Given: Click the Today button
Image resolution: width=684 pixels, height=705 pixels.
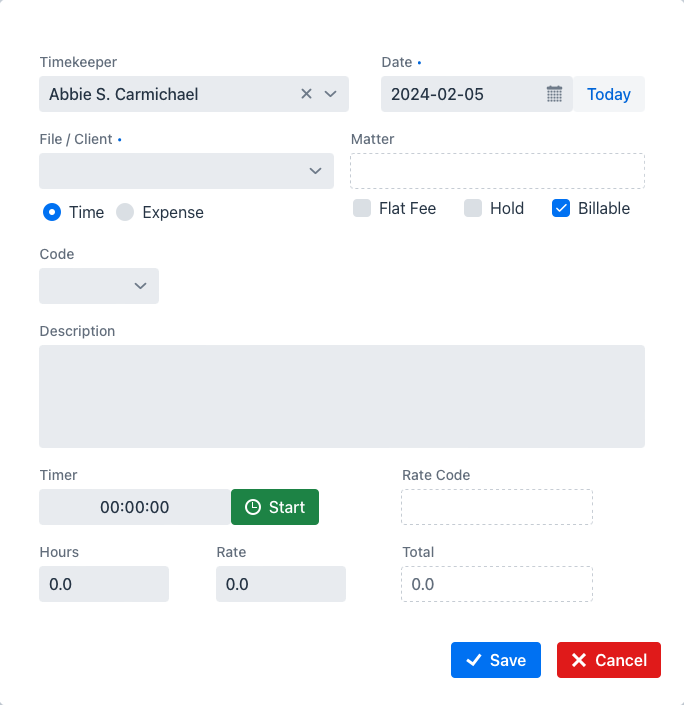Looking at the screenshot, I should [609, 94].
